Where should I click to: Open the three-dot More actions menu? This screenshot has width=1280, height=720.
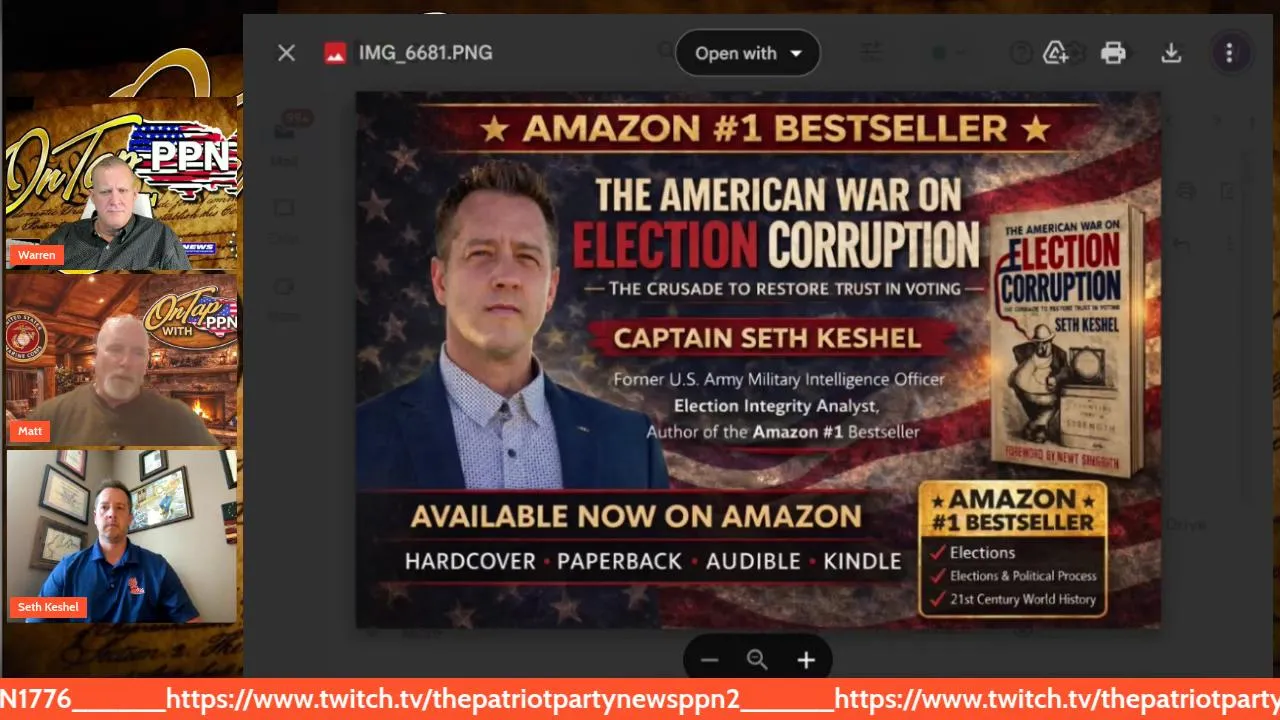point(1229,53)
